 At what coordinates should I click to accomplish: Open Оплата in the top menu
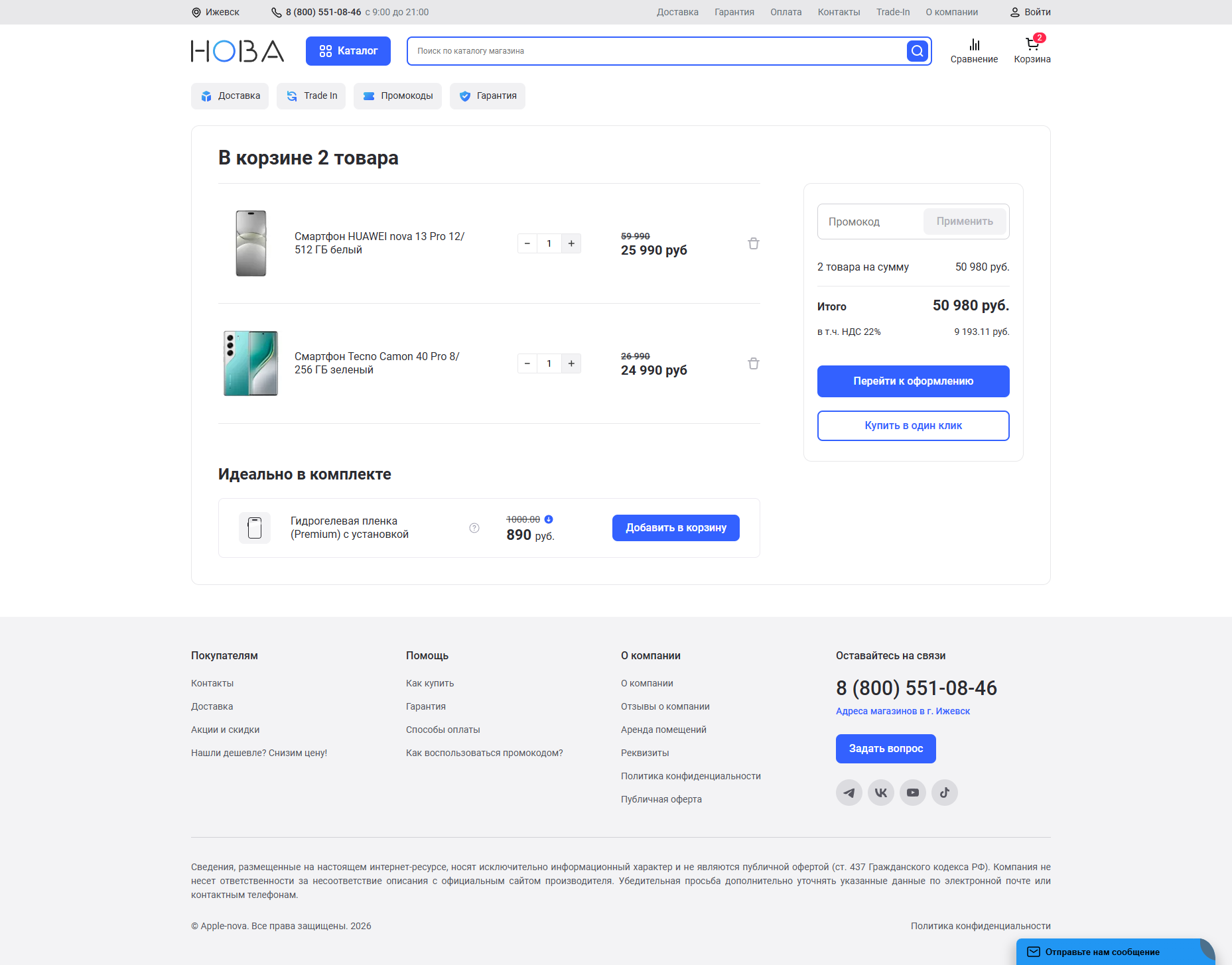tap(786, 12)
